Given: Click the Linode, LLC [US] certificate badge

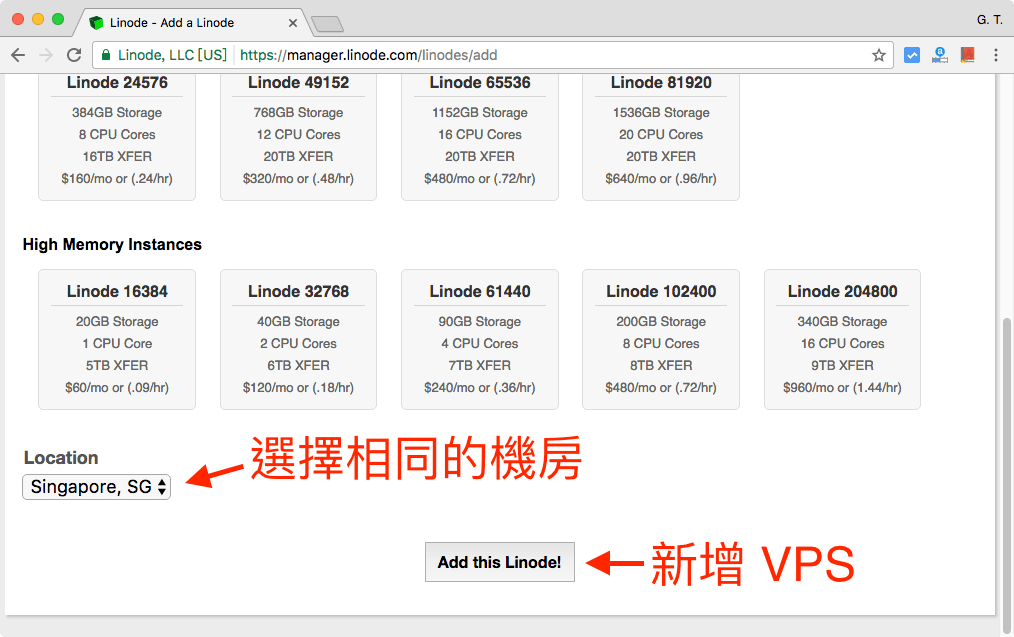Looking at the screenshot, I should tap(165, 55).
